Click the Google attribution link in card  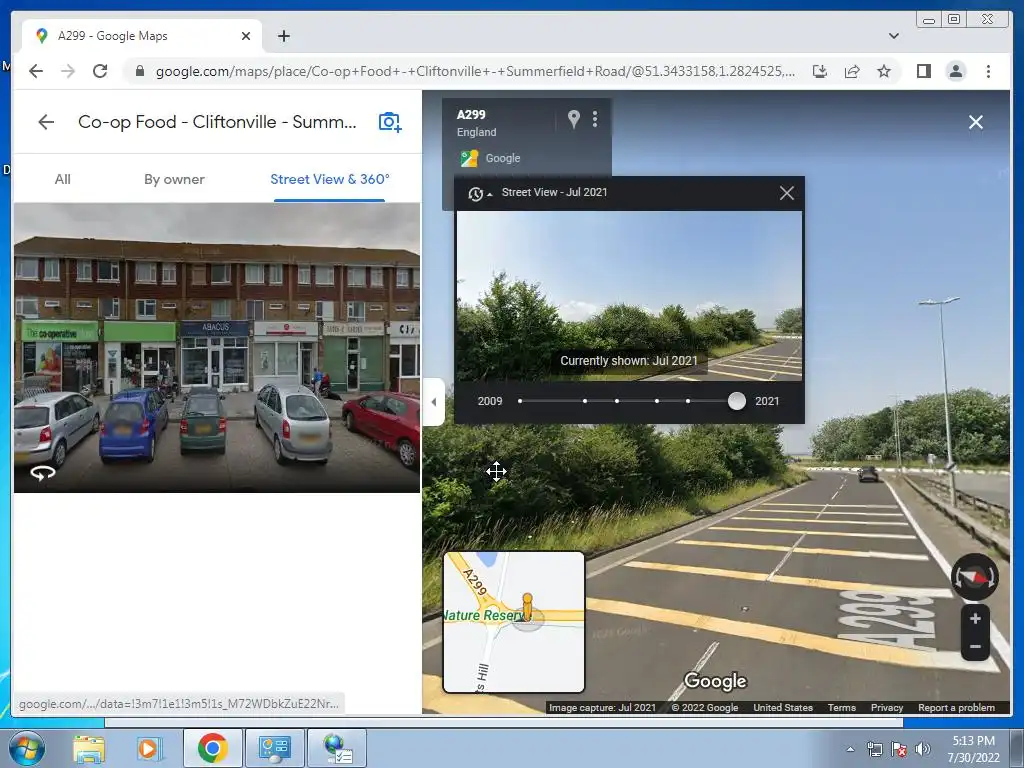click(503, 158)
